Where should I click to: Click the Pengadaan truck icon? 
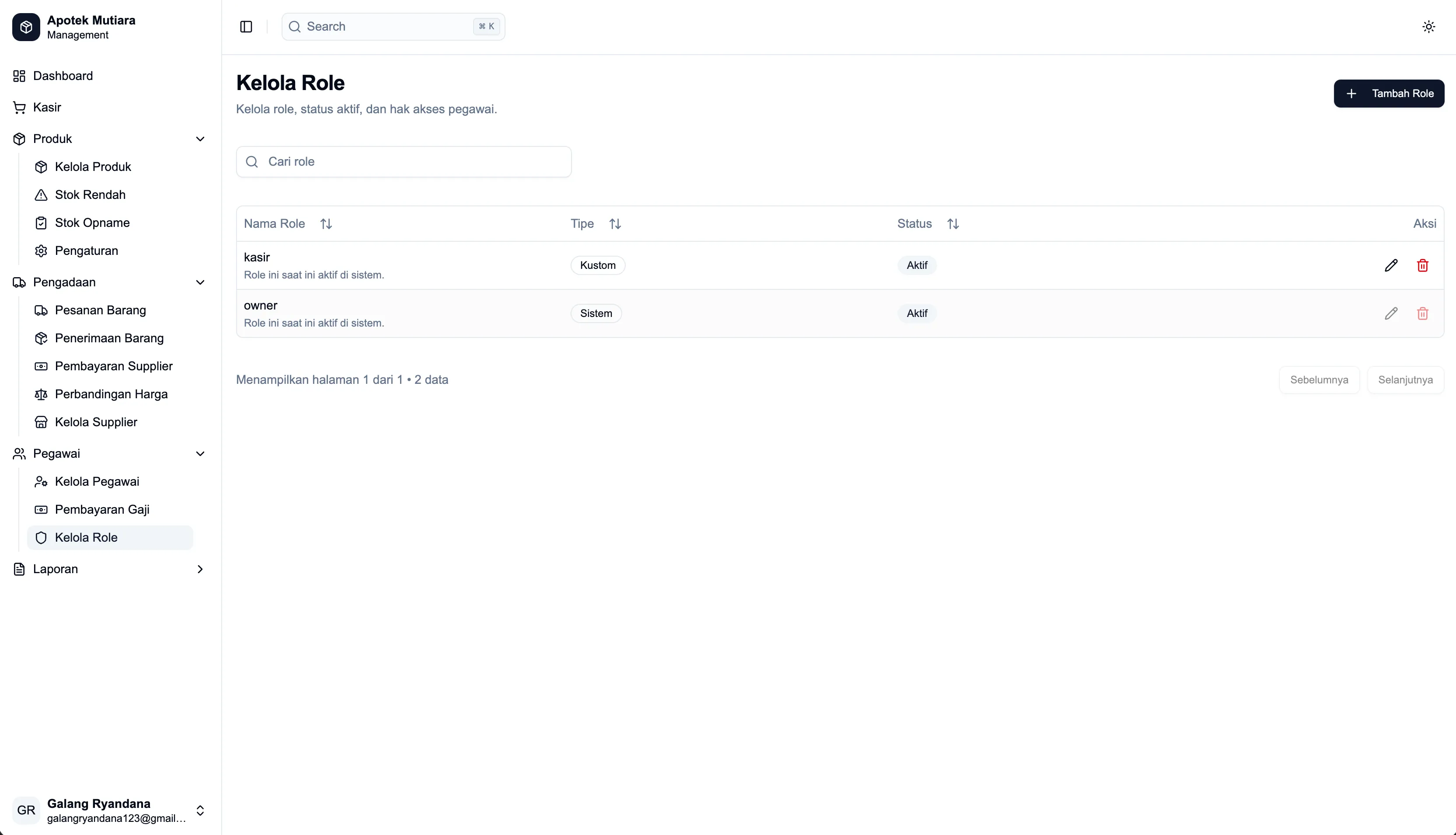[20, 282]
